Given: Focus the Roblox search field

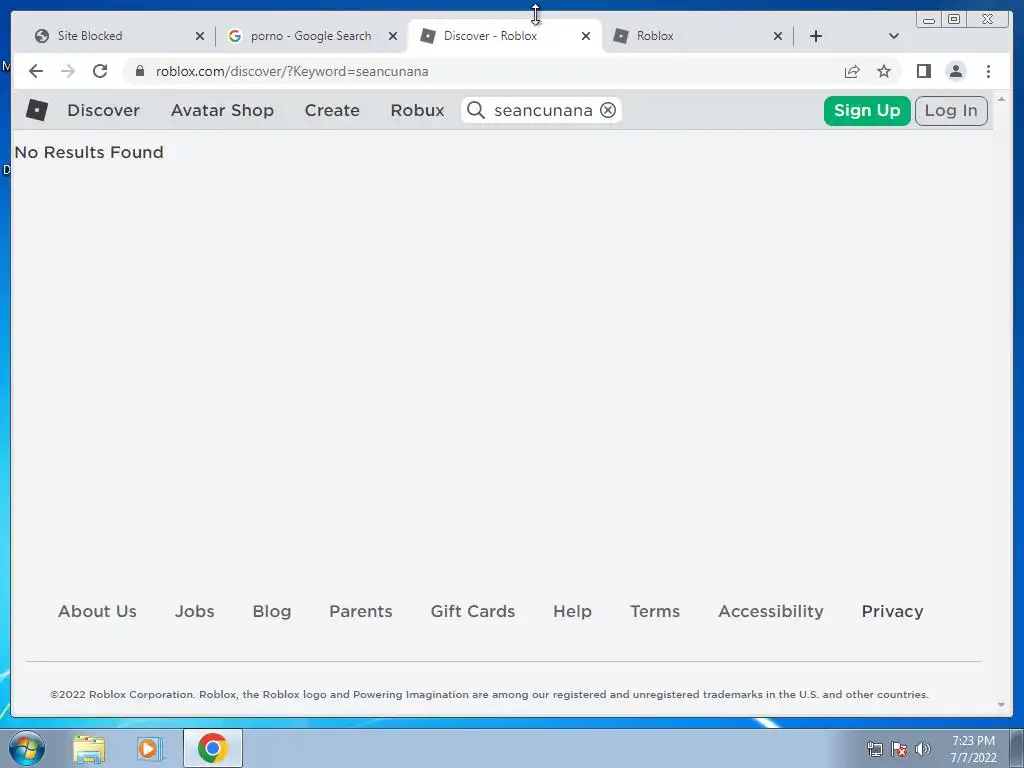Looking at the screenshot, I should [x=543, y=110].
